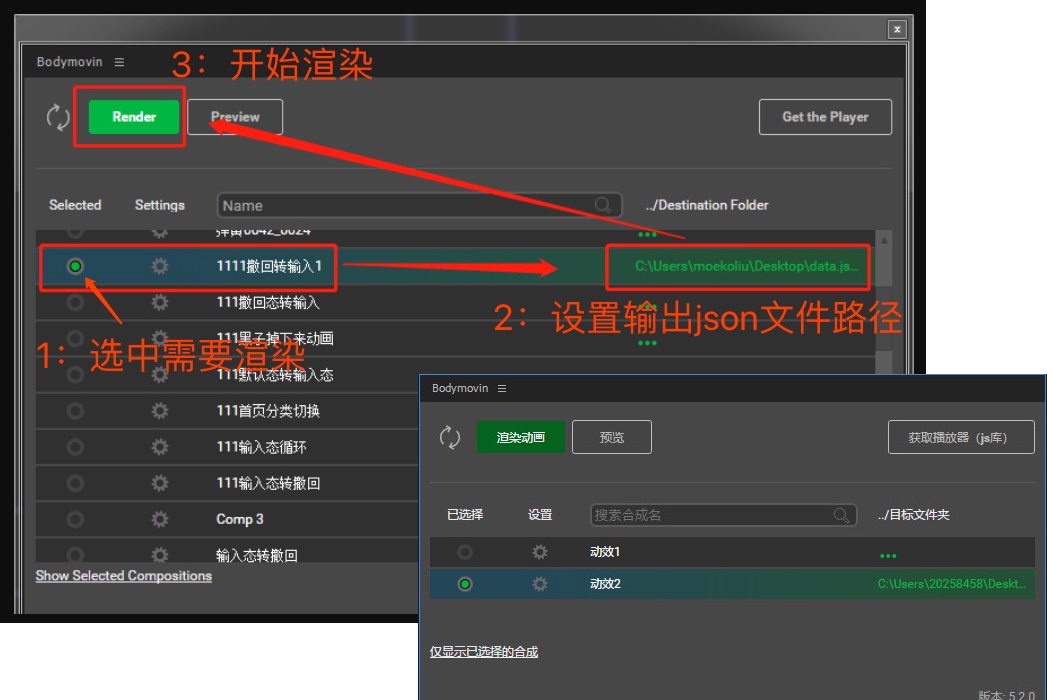The height and width of the screenshot is (700, 1047).
Task: Click the 搜索合成名 search field
Action: (x=710, y=515)
